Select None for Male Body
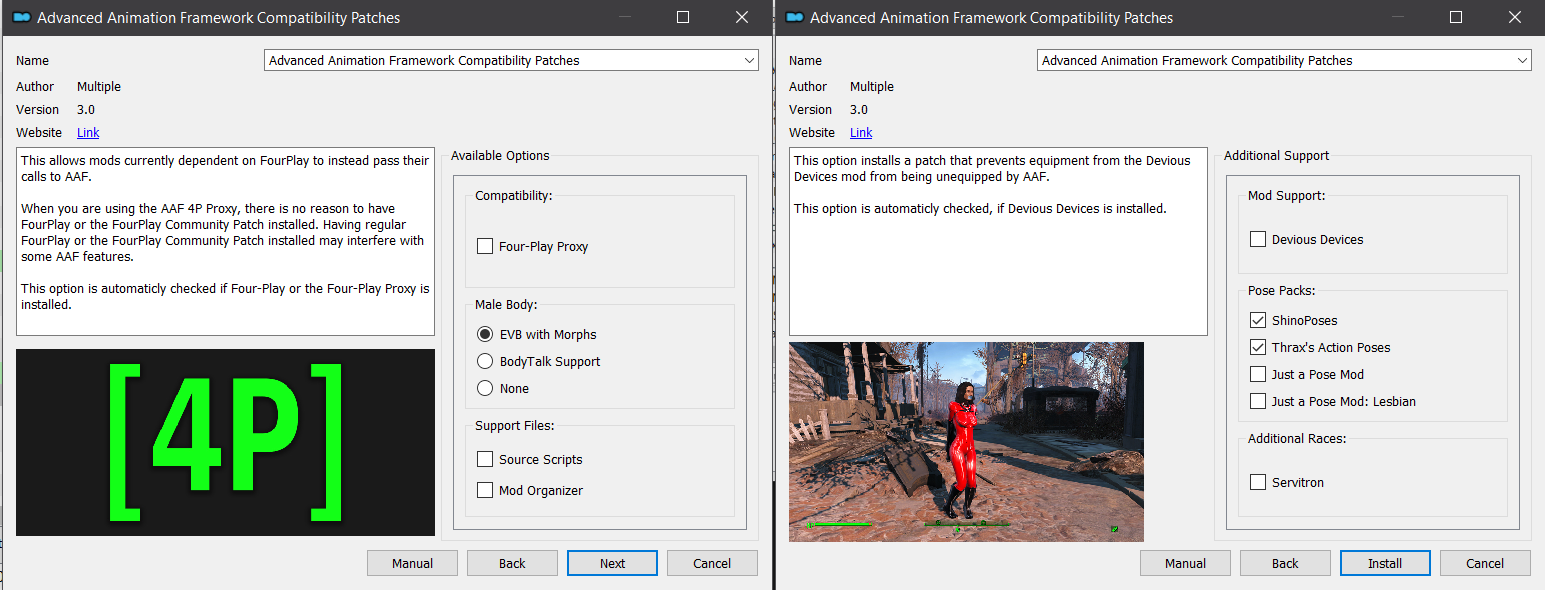This screenshot has height=590, width=1546. point(485,388)
